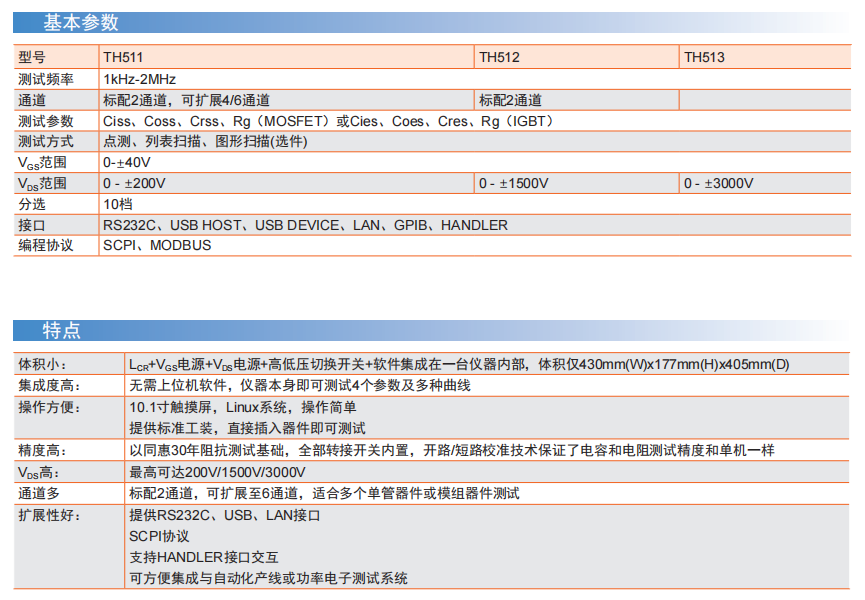
Task: Click the SCPI、MODBUS protocol value
Action: [x=157, y=245]
